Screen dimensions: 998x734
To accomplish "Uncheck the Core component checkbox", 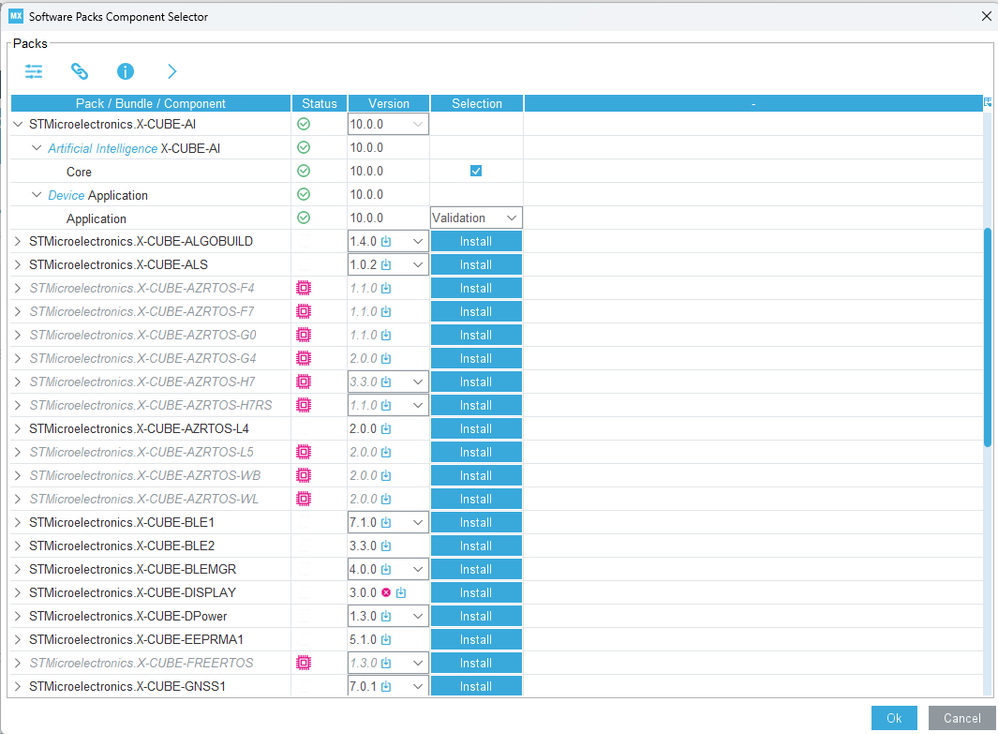I will pyautogui.click(x=476, y=171).
